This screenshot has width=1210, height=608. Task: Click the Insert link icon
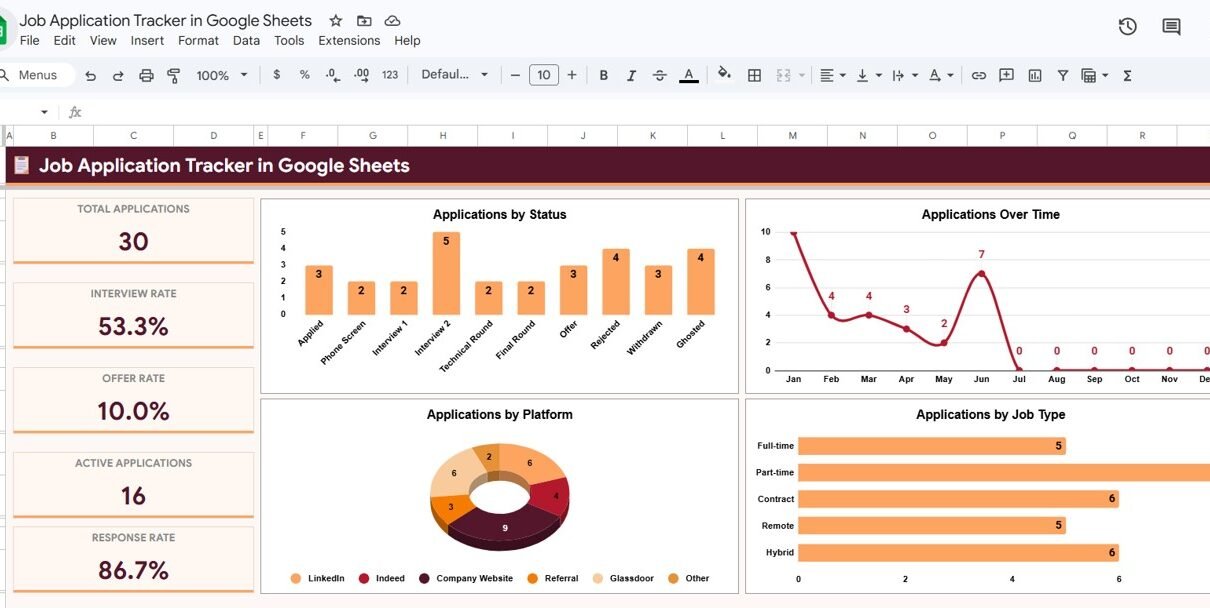[978, 75]
